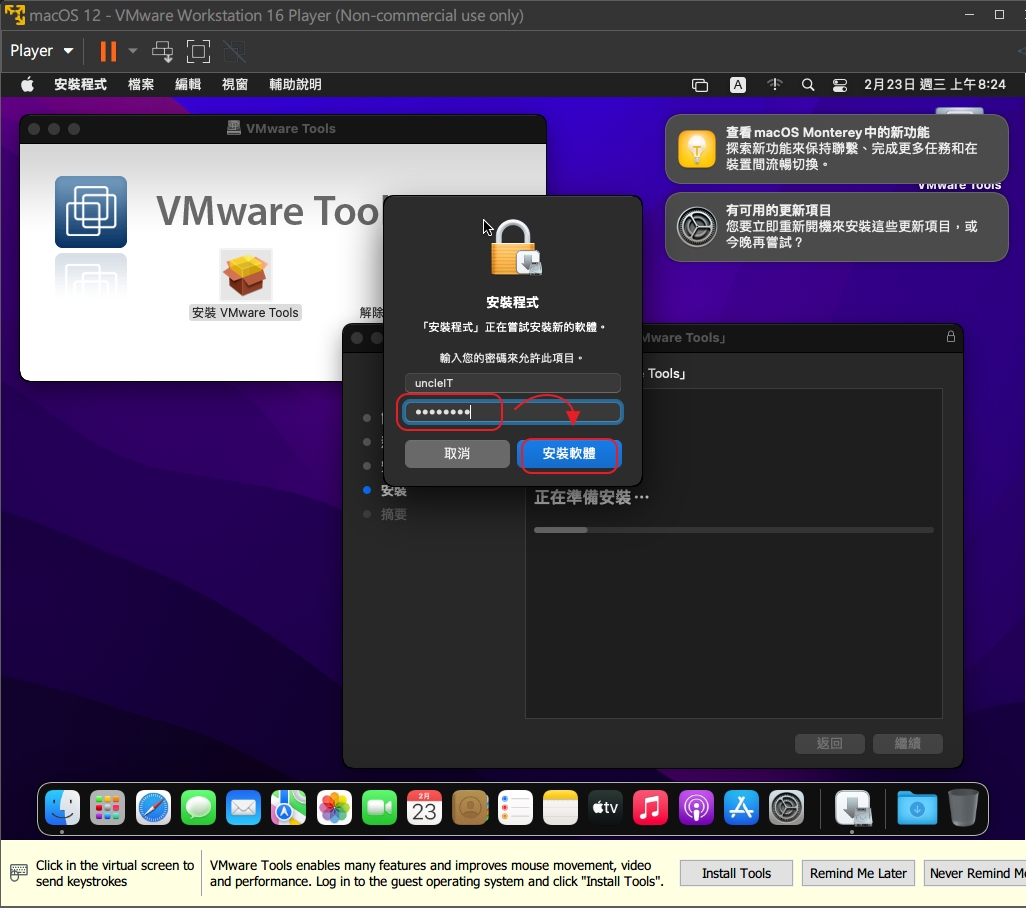Image resolution: width=1026 pixels, height=908 pixels.
Task: Open the Apple menu
Action: (27, 84)
